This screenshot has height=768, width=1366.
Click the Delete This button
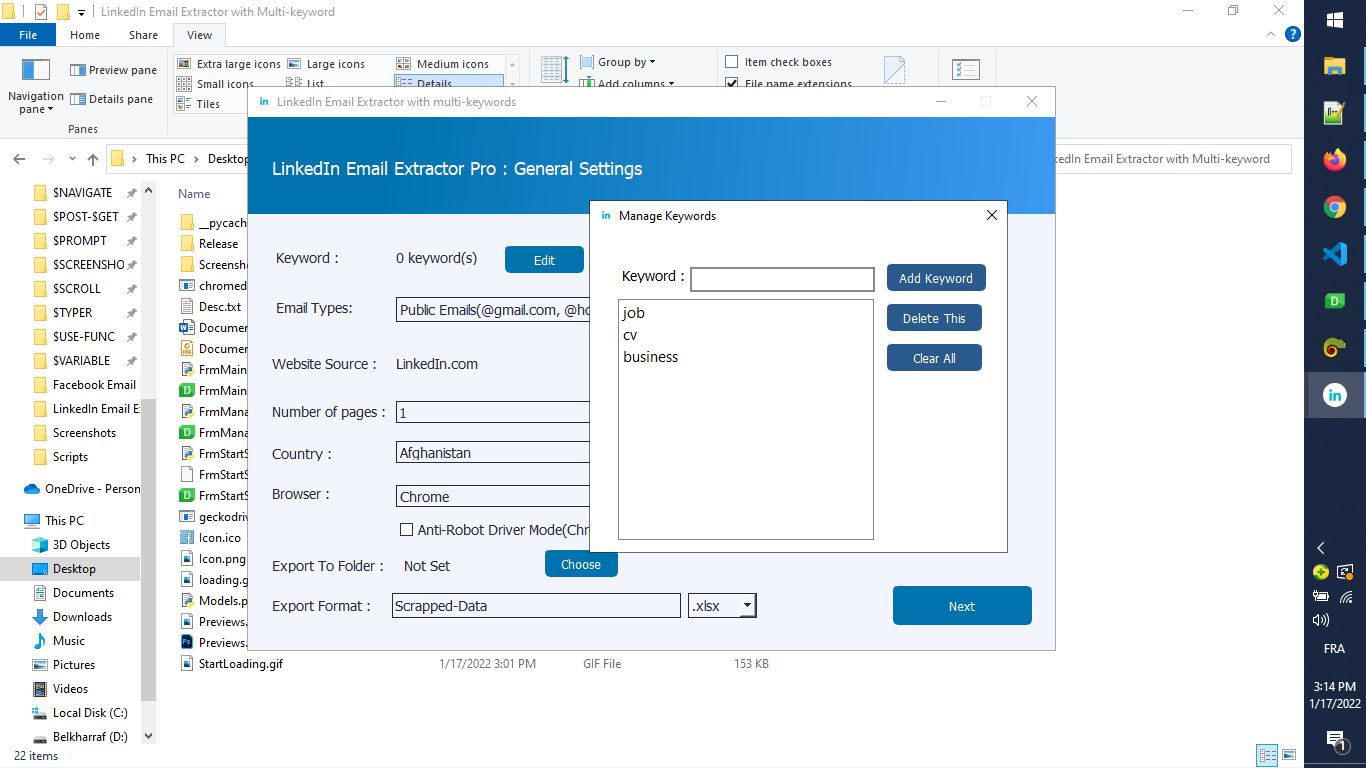pos(934,318)
